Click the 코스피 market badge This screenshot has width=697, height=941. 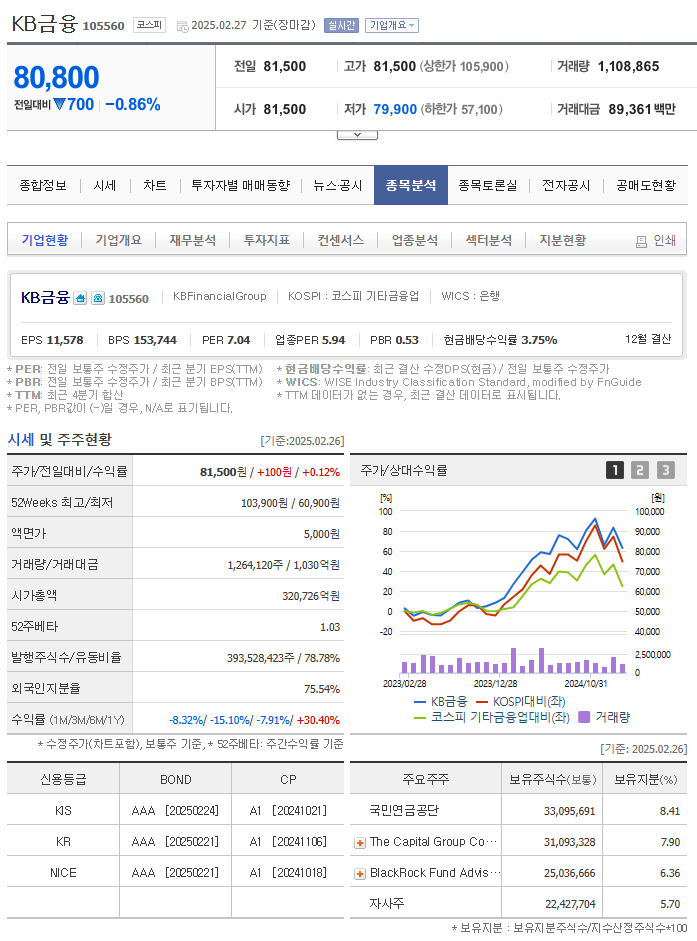point(149,25)
